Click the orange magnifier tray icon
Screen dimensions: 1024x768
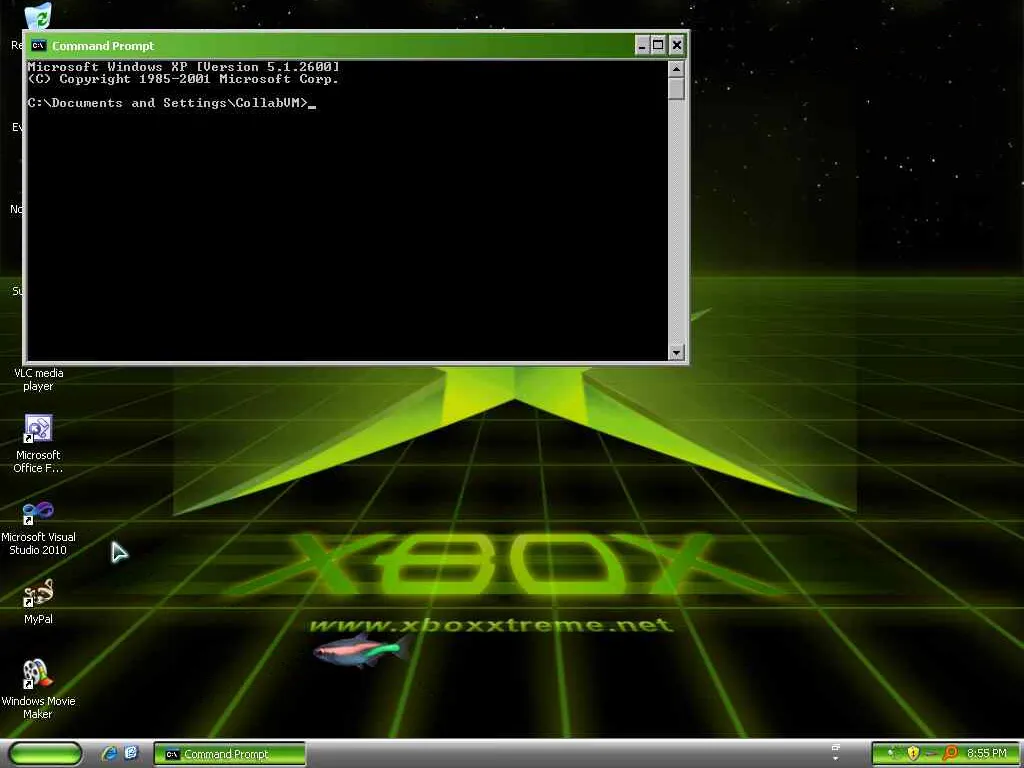click(x=950, y=754)
